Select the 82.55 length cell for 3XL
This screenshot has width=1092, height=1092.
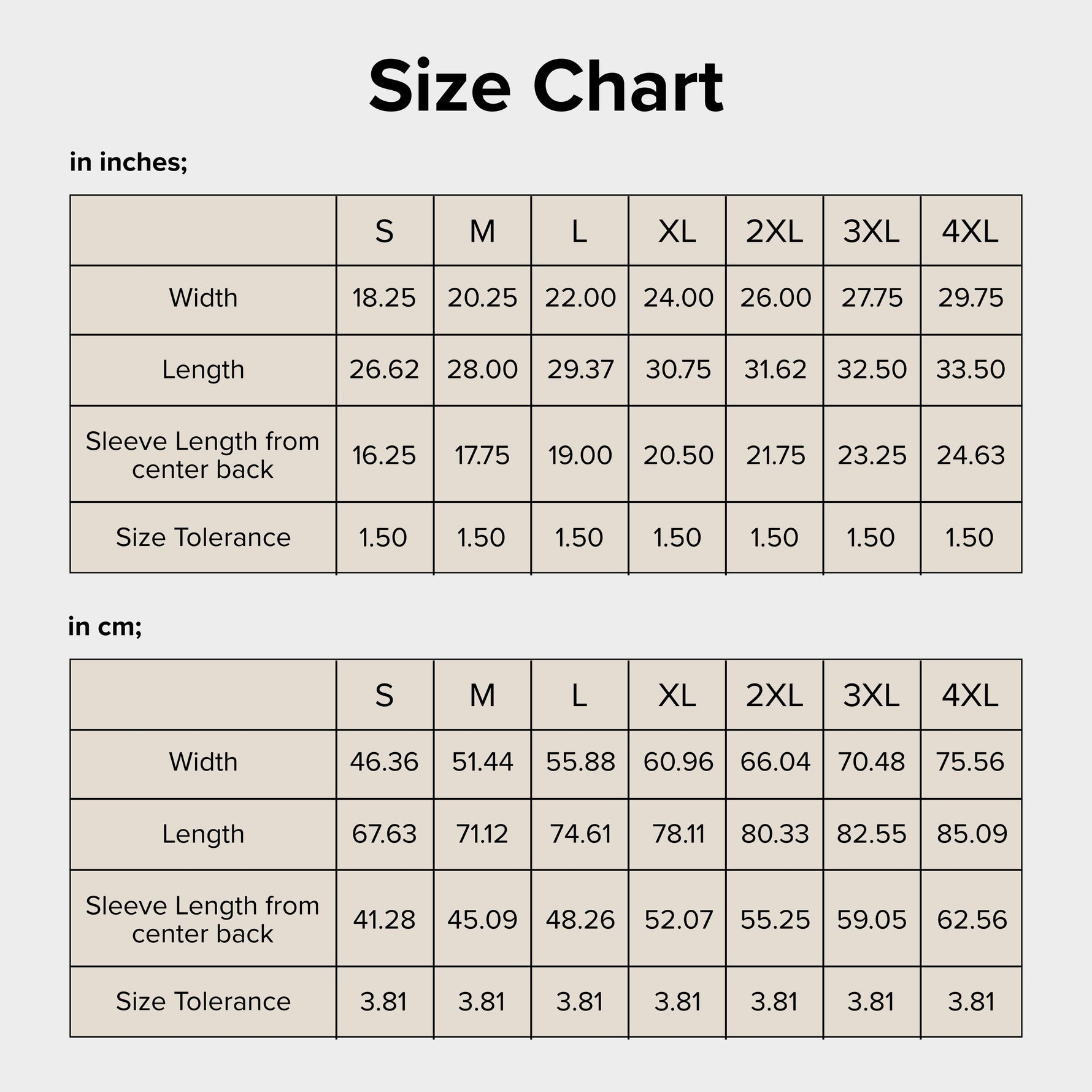pos(872,834)
